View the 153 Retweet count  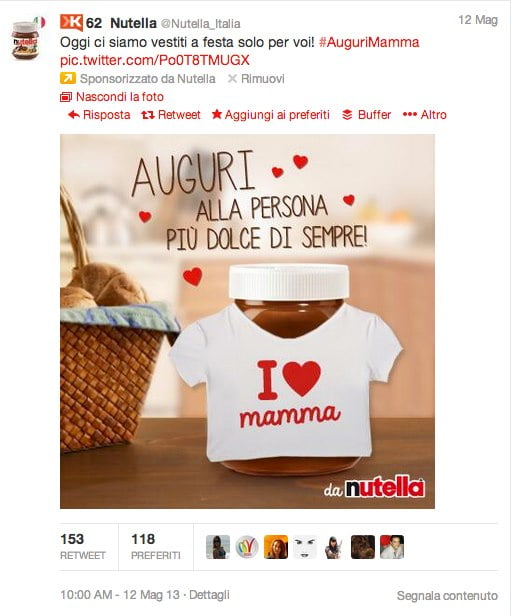point(83,546)
